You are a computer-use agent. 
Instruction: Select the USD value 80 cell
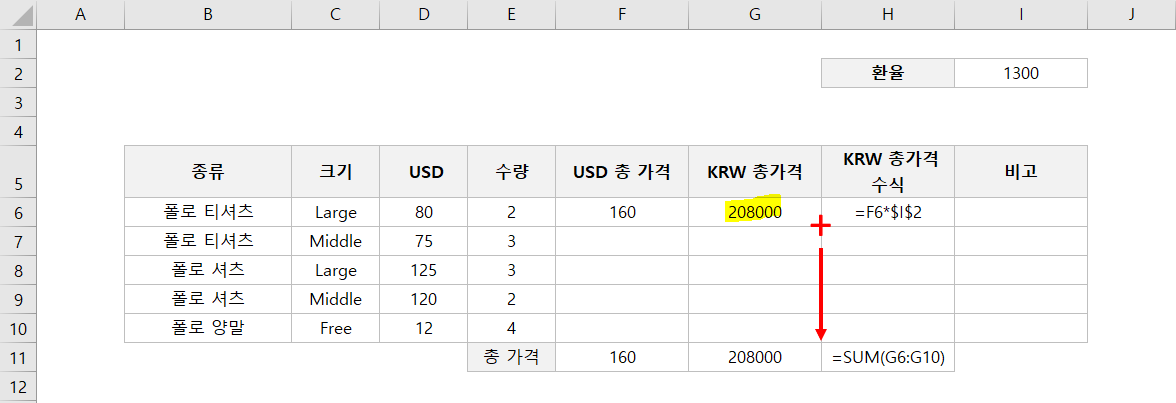423,212
